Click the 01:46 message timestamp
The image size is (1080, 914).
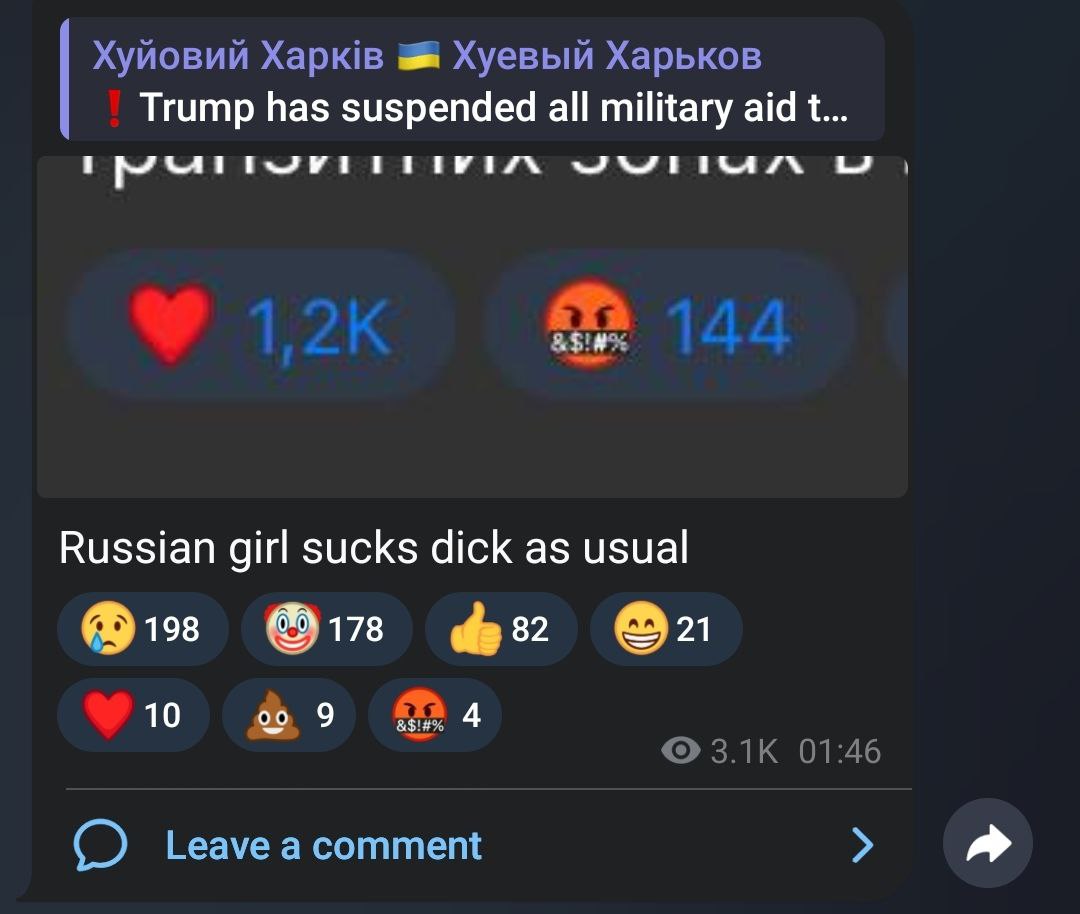click(x=840, y=751)
